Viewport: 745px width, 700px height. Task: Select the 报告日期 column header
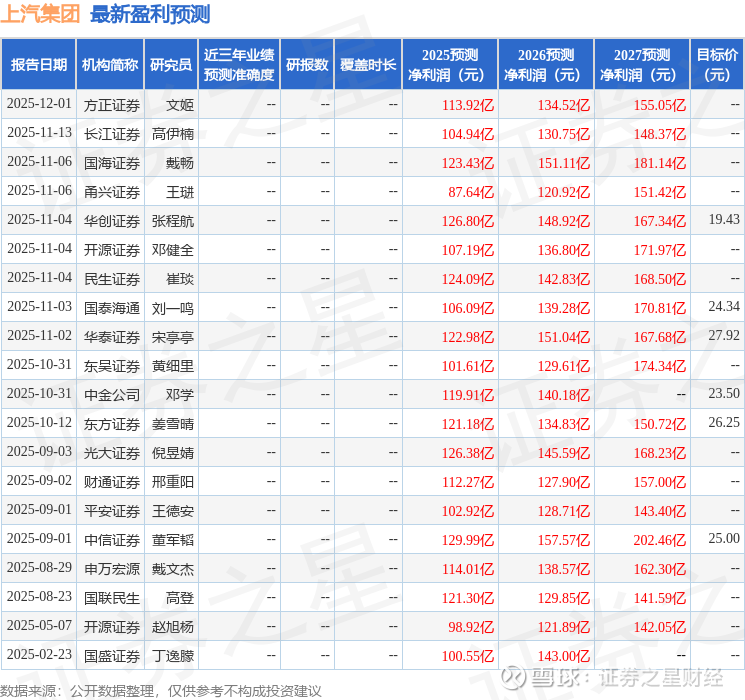pyautogui.click(x=38, y=65)
